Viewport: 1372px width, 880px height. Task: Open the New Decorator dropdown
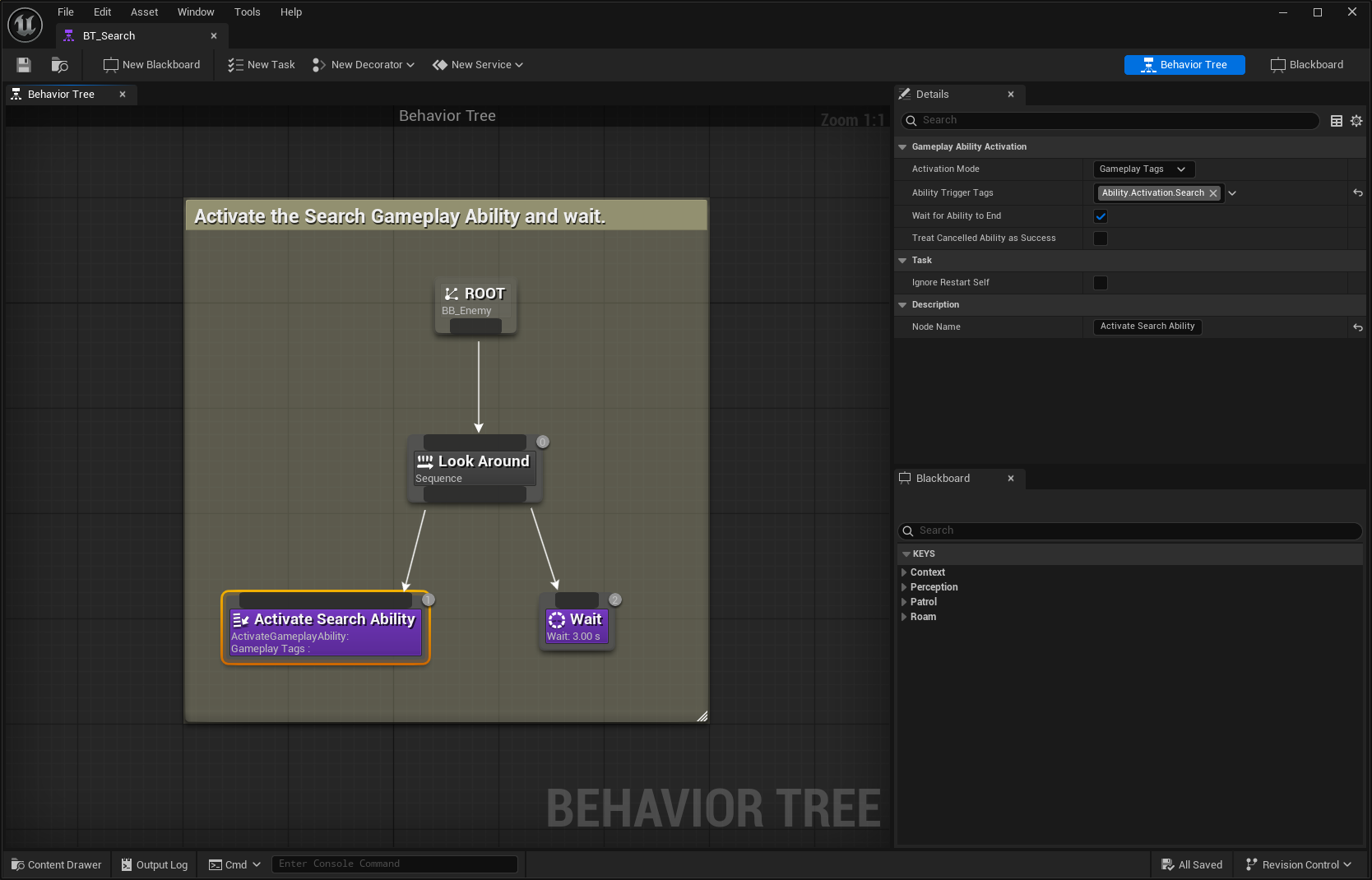363,64
